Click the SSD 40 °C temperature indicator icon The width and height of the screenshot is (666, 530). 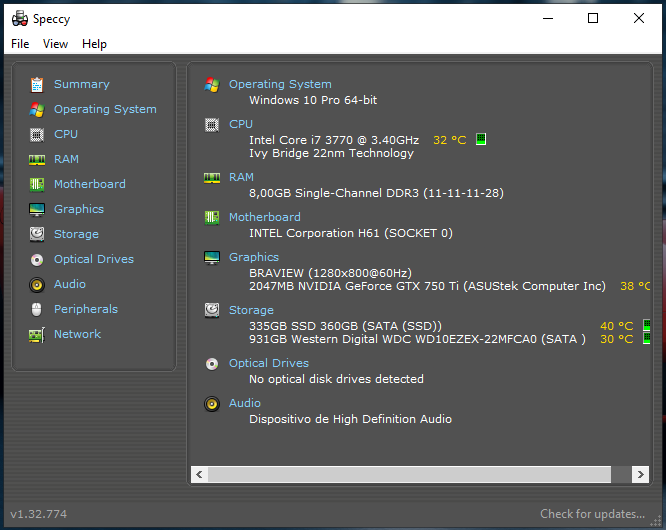(646, 325)
